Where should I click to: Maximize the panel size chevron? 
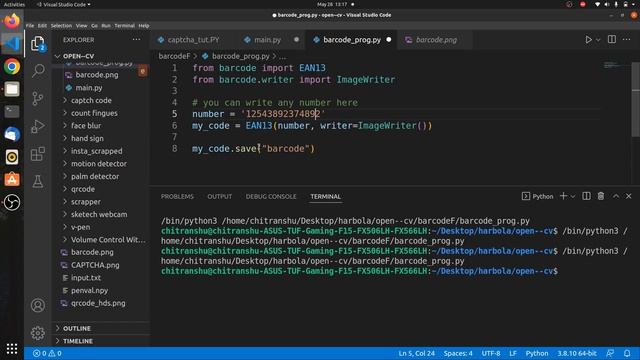coord(616,196)
